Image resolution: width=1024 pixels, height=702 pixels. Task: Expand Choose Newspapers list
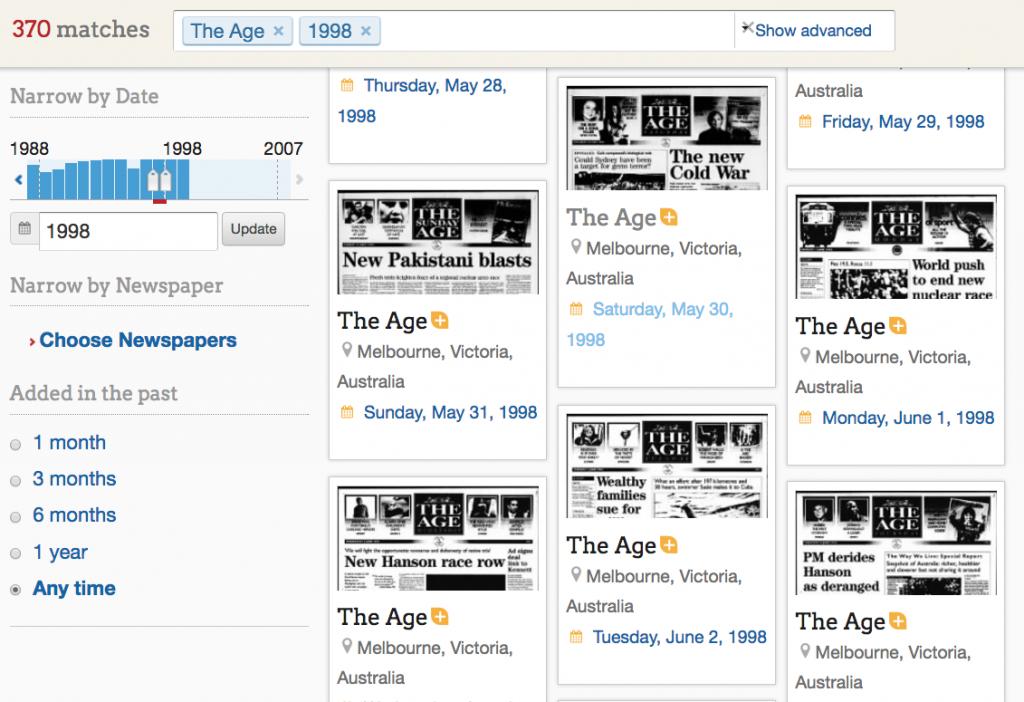(137, 340)
